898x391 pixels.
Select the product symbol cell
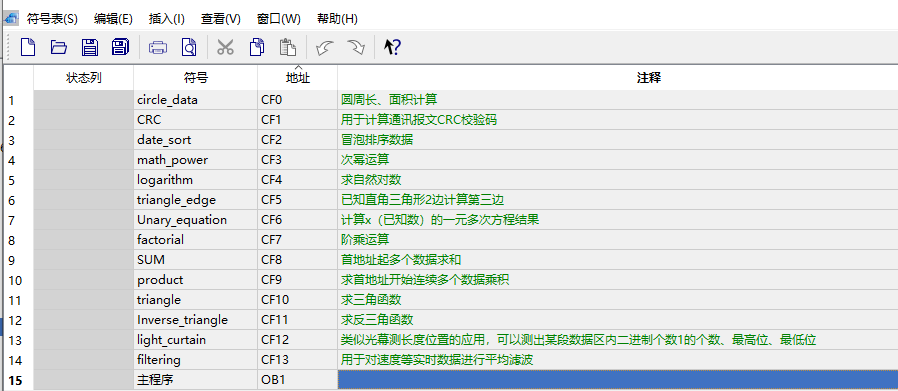(x=195, y=281)
